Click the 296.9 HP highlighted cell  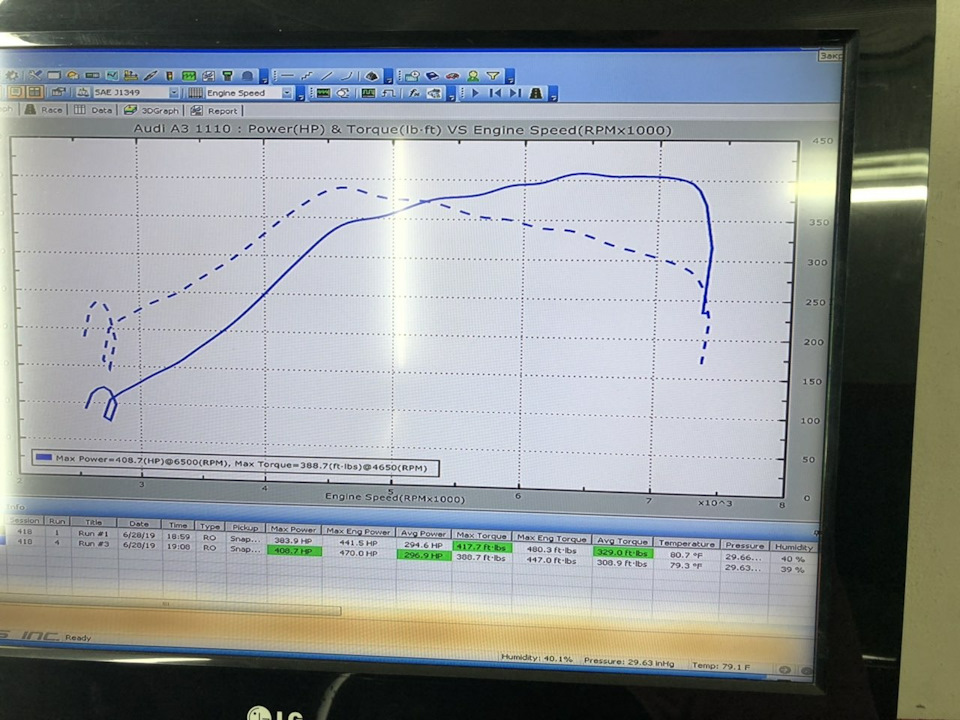click(424, 555)
